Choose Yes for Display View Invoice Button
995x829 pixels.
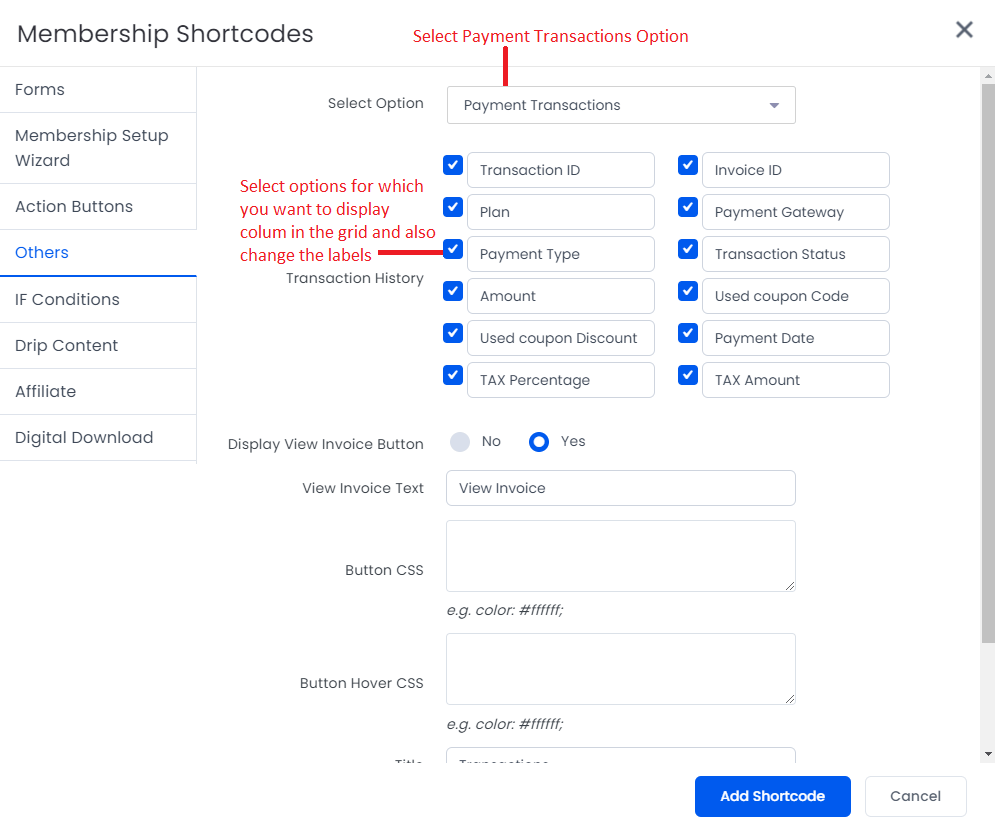[x=539, y=442]
